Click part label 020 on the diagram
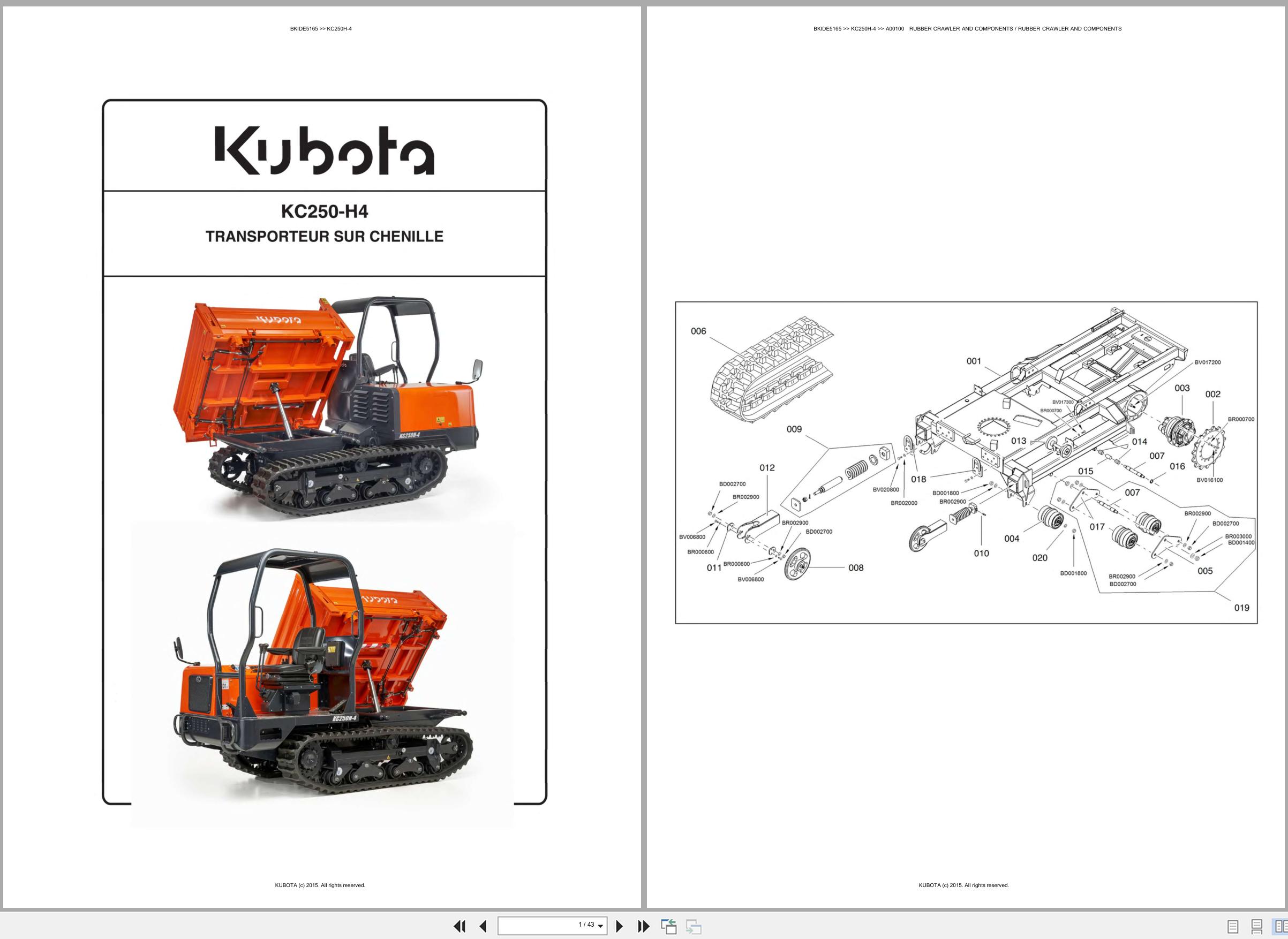Viewport: 1288px width, 939px height. [1040, 558]
